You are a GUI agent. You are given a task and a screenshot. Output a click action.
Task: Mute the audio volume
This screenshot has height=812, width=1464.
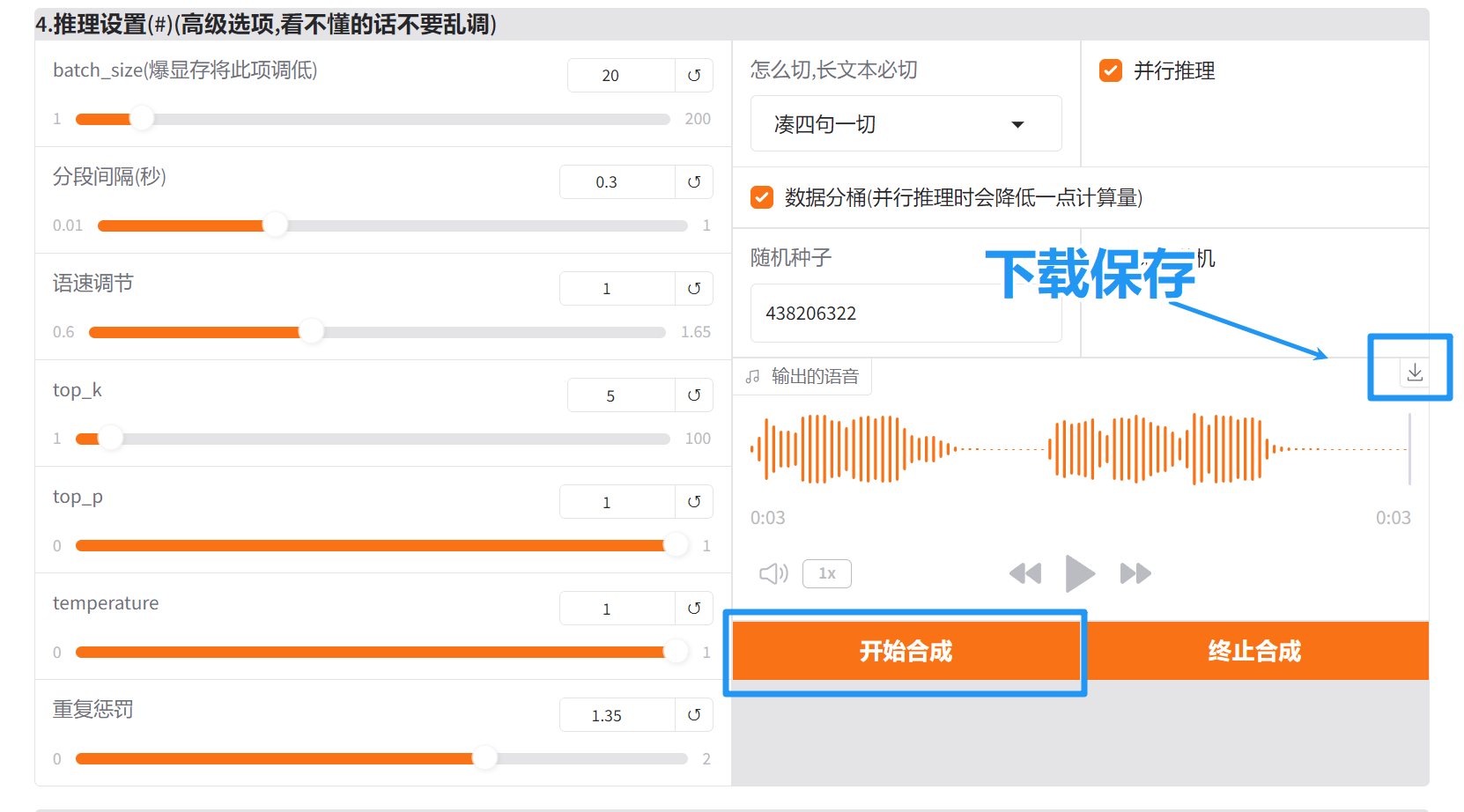(773, 573)
